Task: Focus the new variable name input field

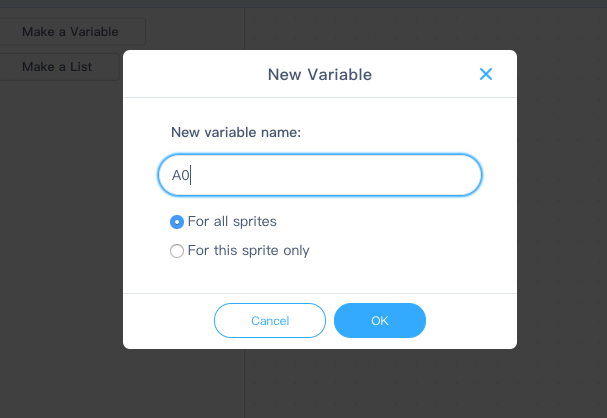Action: coord(320,175)
